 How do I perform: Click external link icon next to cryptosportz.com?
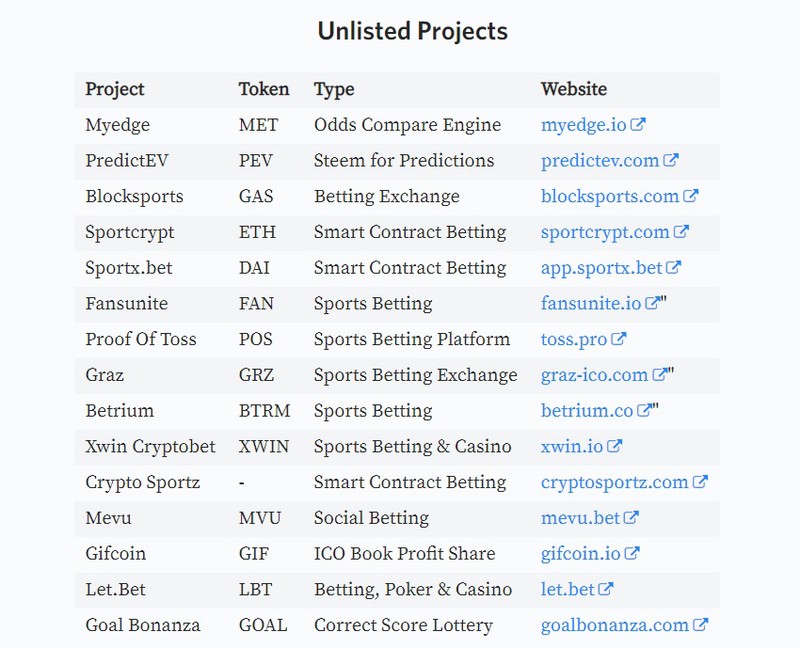[699, 482]
